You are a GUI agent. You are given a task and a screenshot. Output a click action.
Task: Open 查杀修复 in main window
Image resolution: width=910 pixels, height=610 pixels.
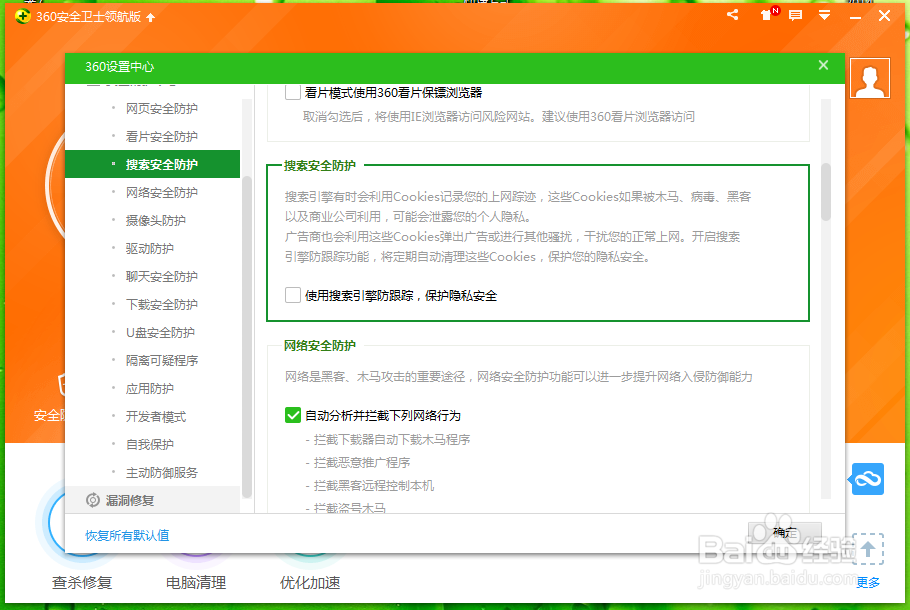82,582
